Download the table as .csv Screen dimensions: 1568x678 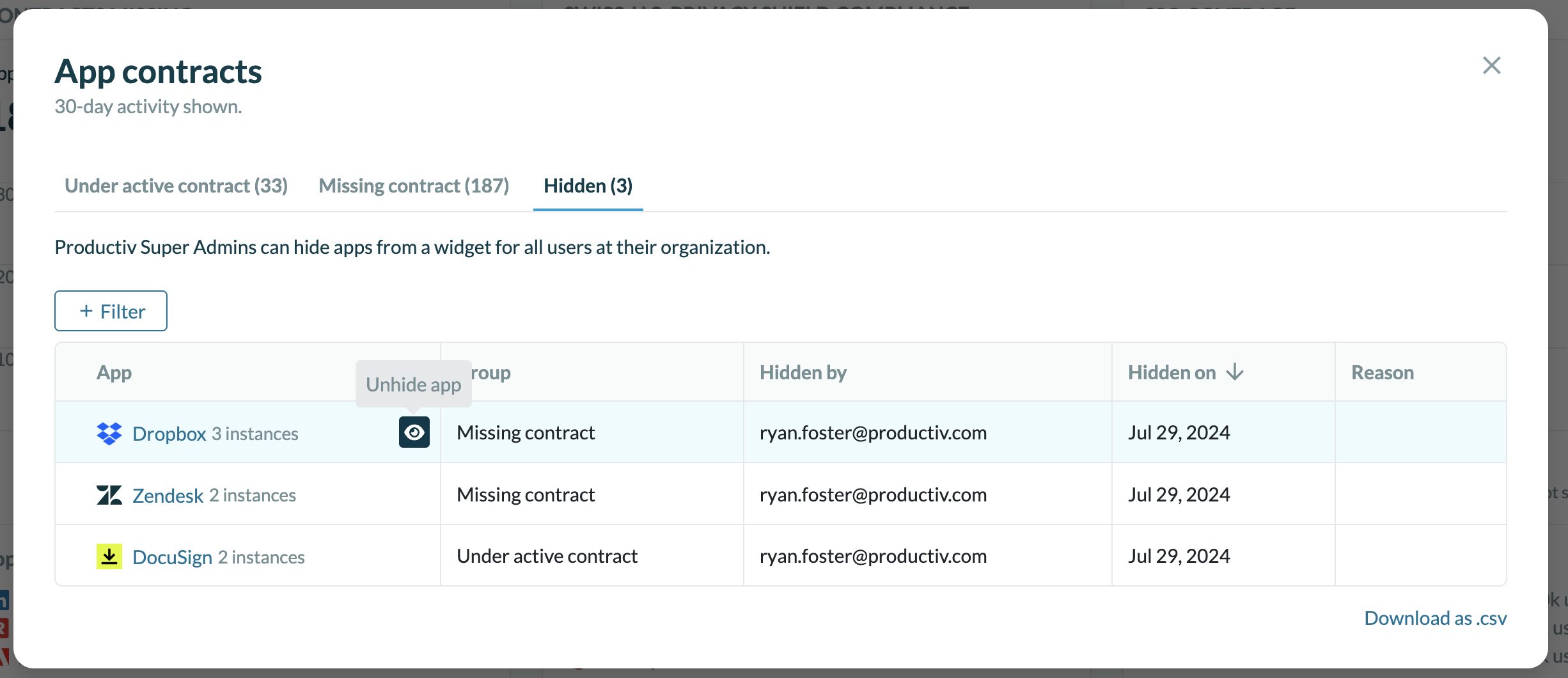point(1435,618)
